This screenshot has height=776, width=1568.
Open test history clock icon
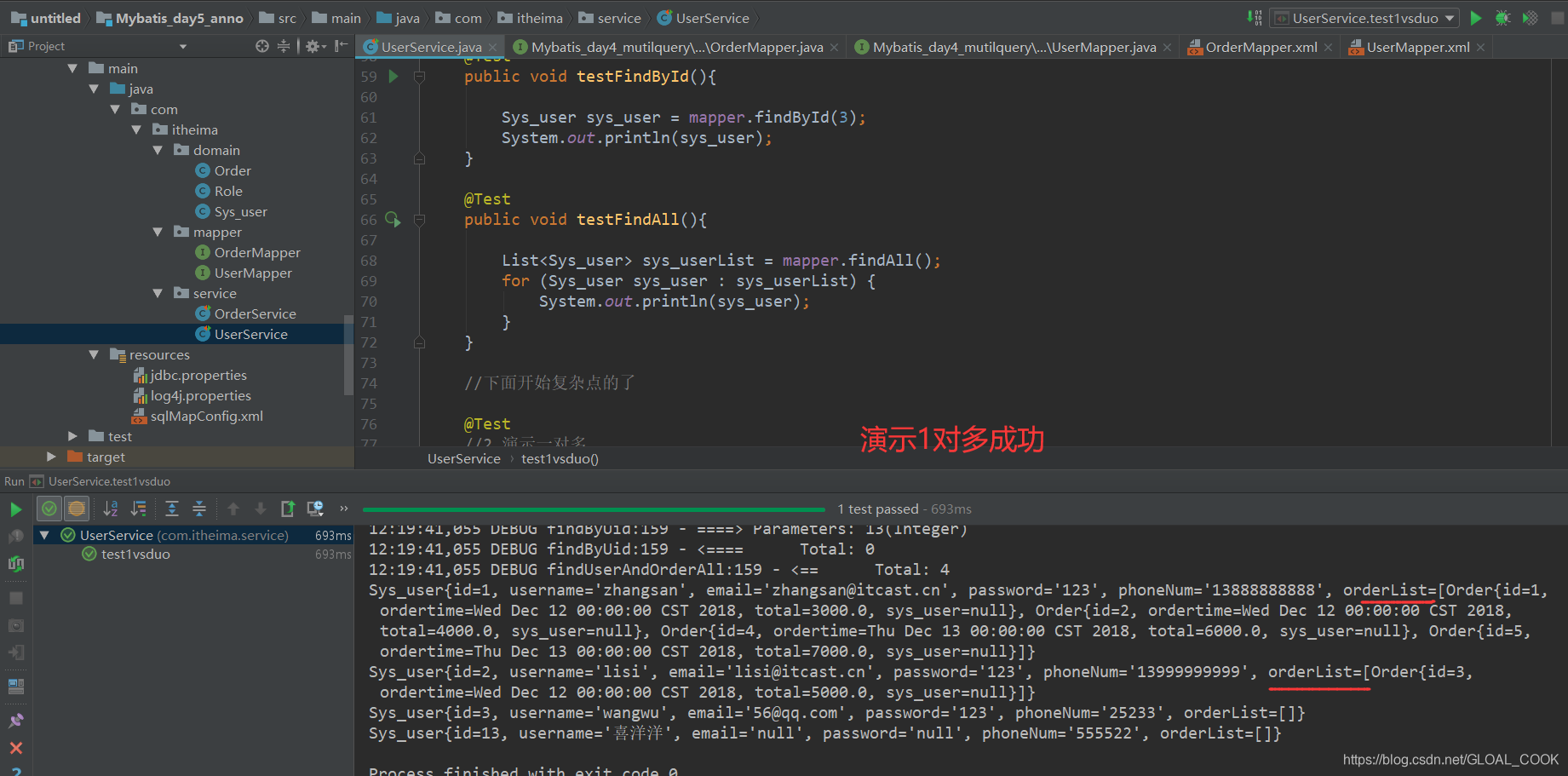315,509
